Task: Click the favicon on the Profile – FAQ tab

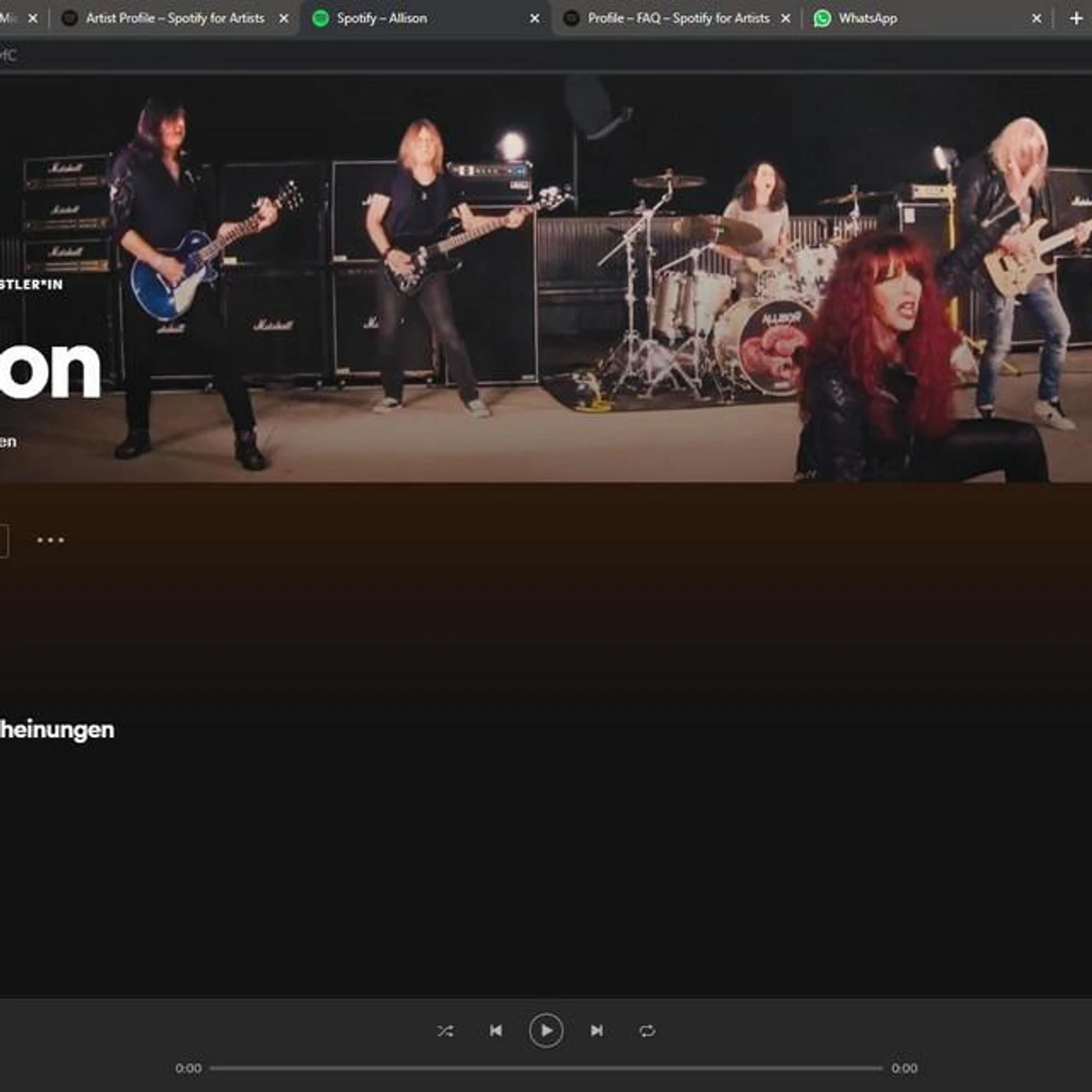Action: 570,17
